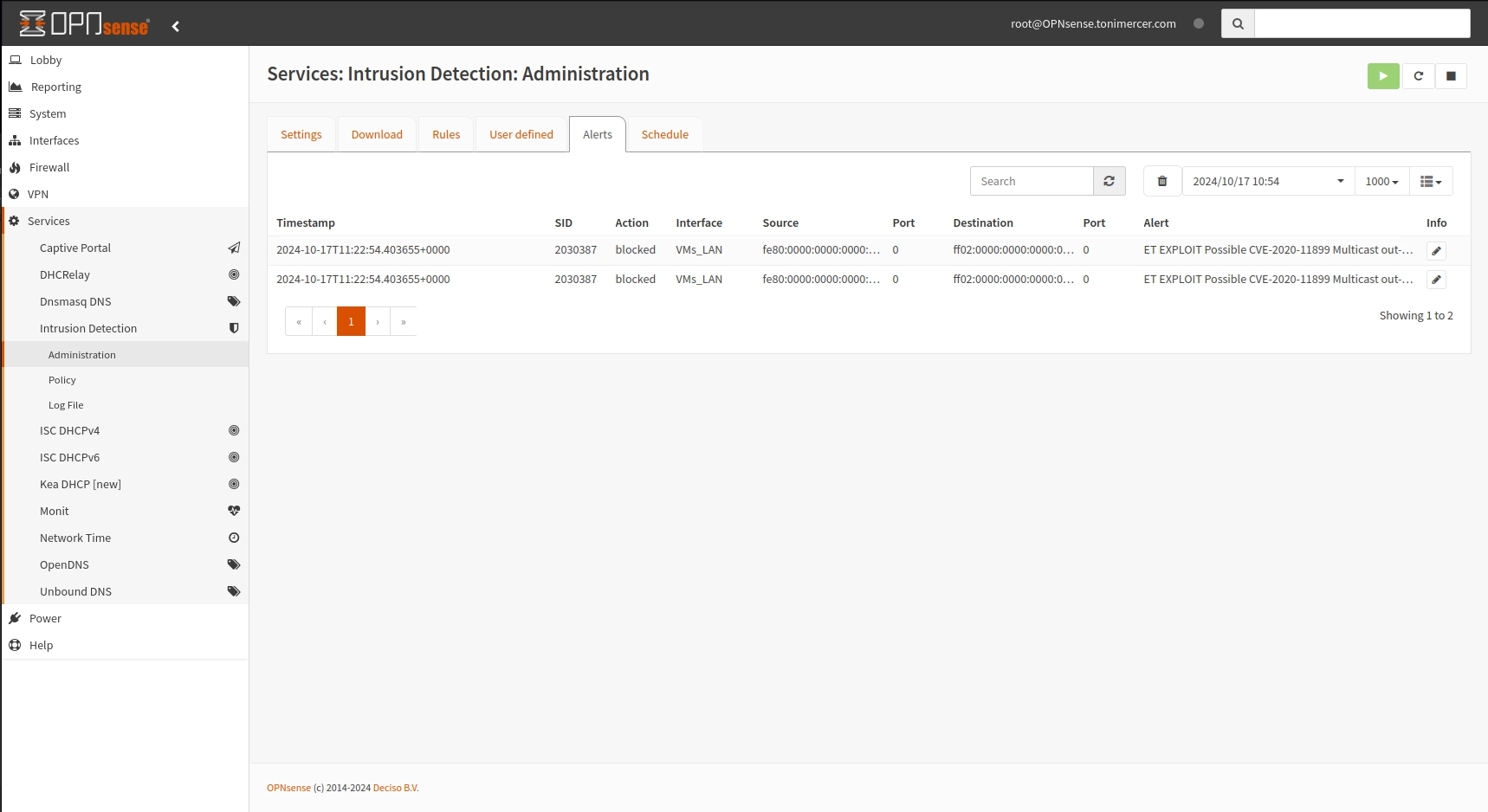
Task: Open the Unbound DNS menu entry
Action: click(125, 591)
